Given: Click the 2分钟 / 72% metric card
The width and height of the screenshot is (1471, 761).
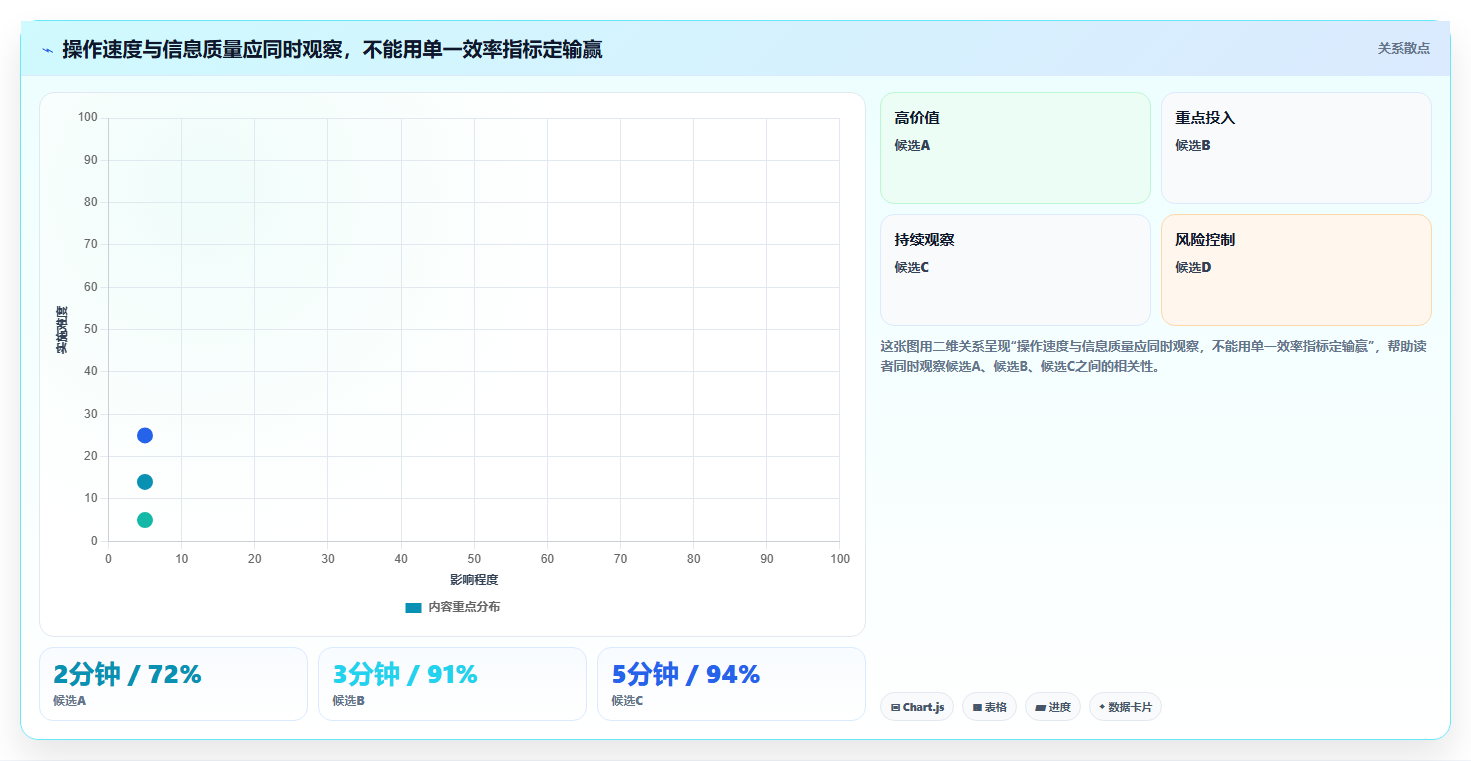Looking at the screenshot, I should pyautogui.click(x=173, y=684).
